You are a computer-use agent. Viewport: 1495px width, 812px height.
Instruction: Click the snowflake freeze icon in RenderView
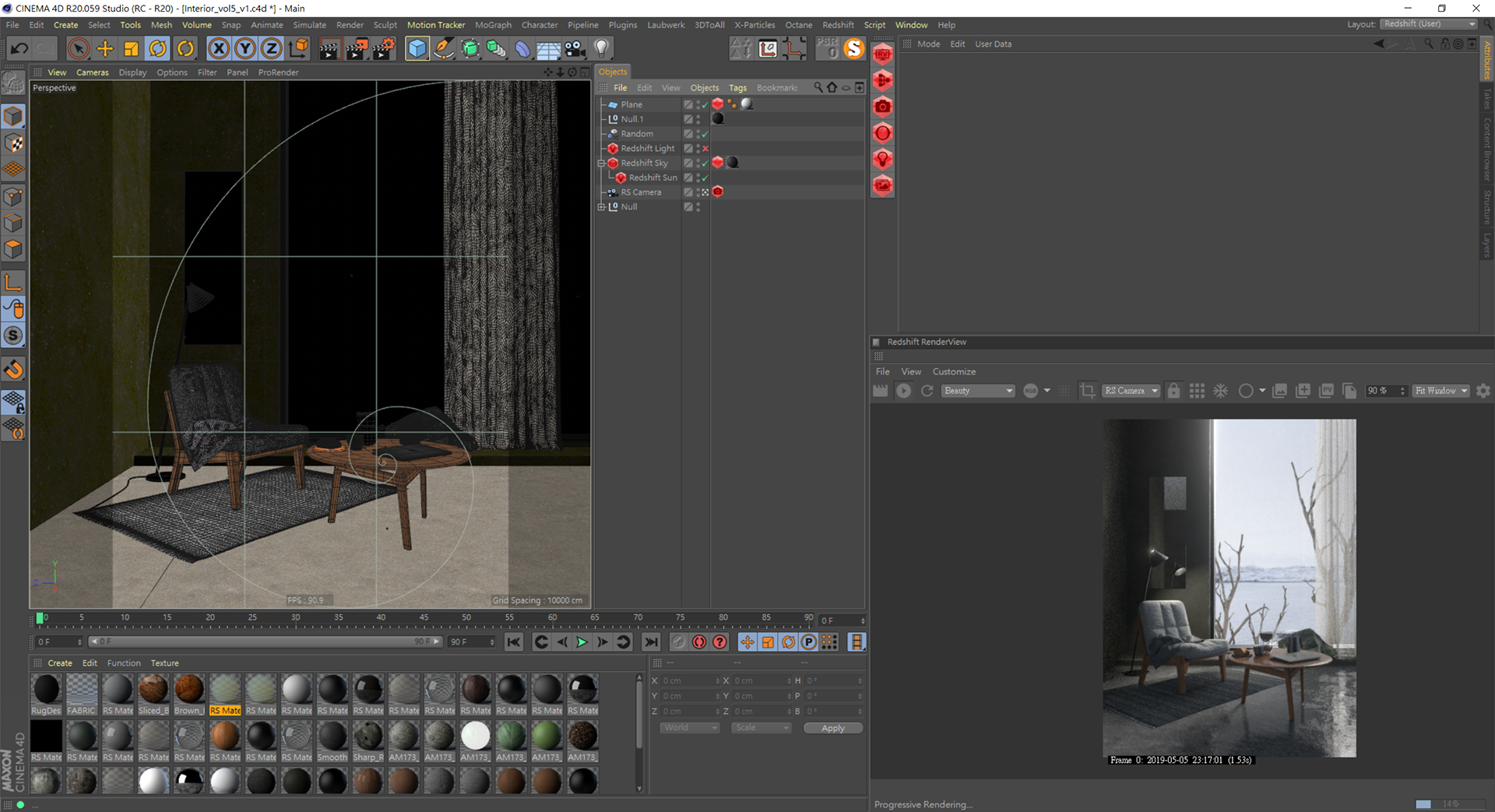coord(1220,391)
